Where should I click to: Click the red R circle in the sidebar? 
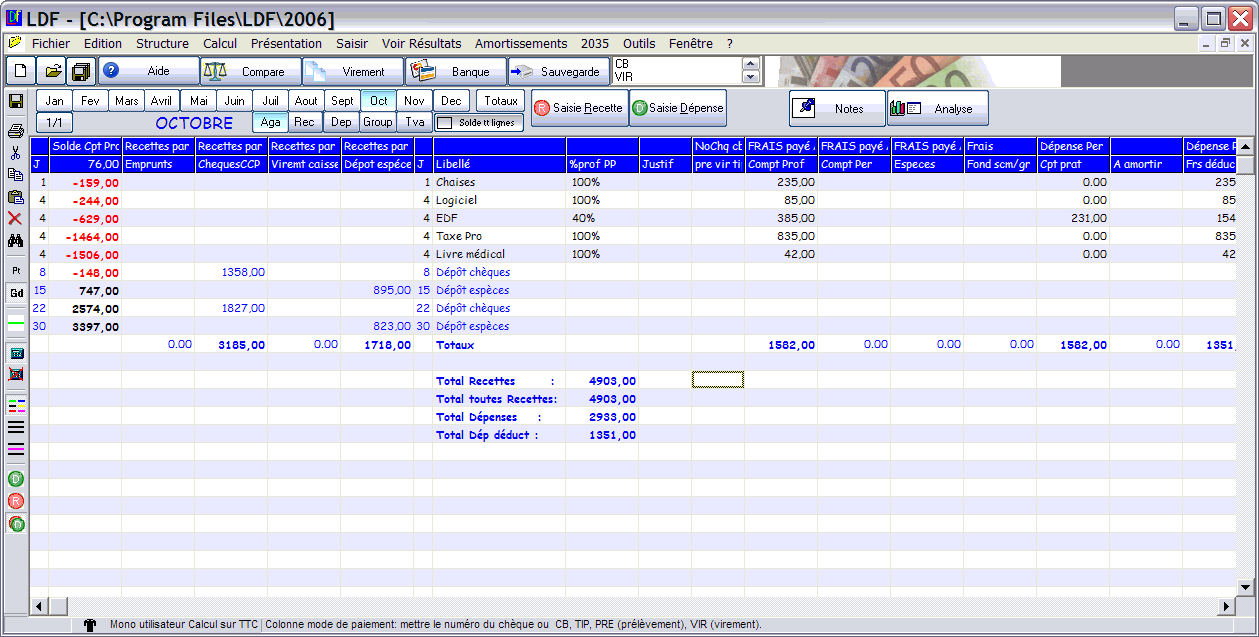16,501
